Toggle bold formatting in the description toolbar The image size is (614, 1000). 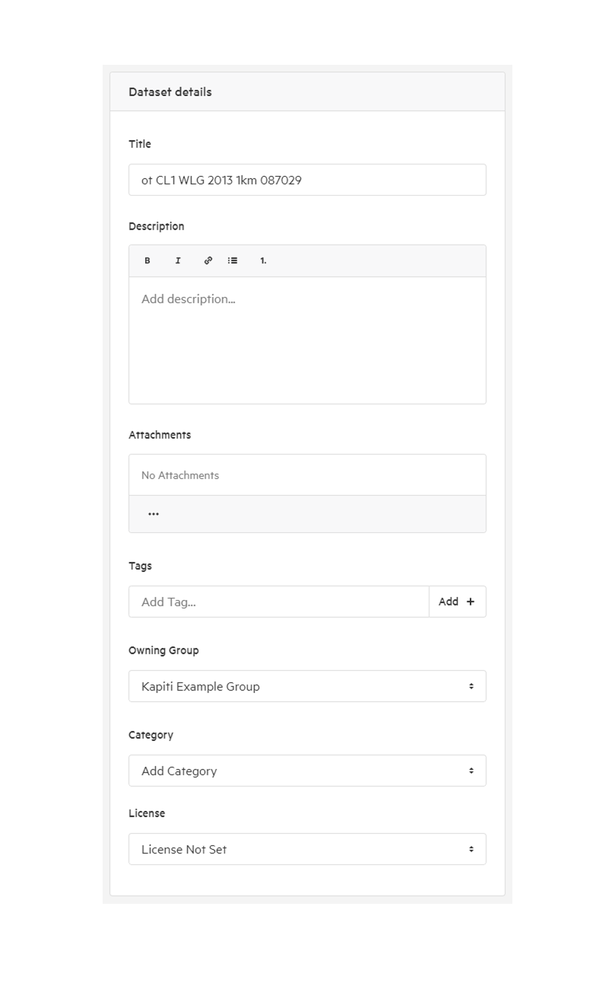tap(147, 261)
